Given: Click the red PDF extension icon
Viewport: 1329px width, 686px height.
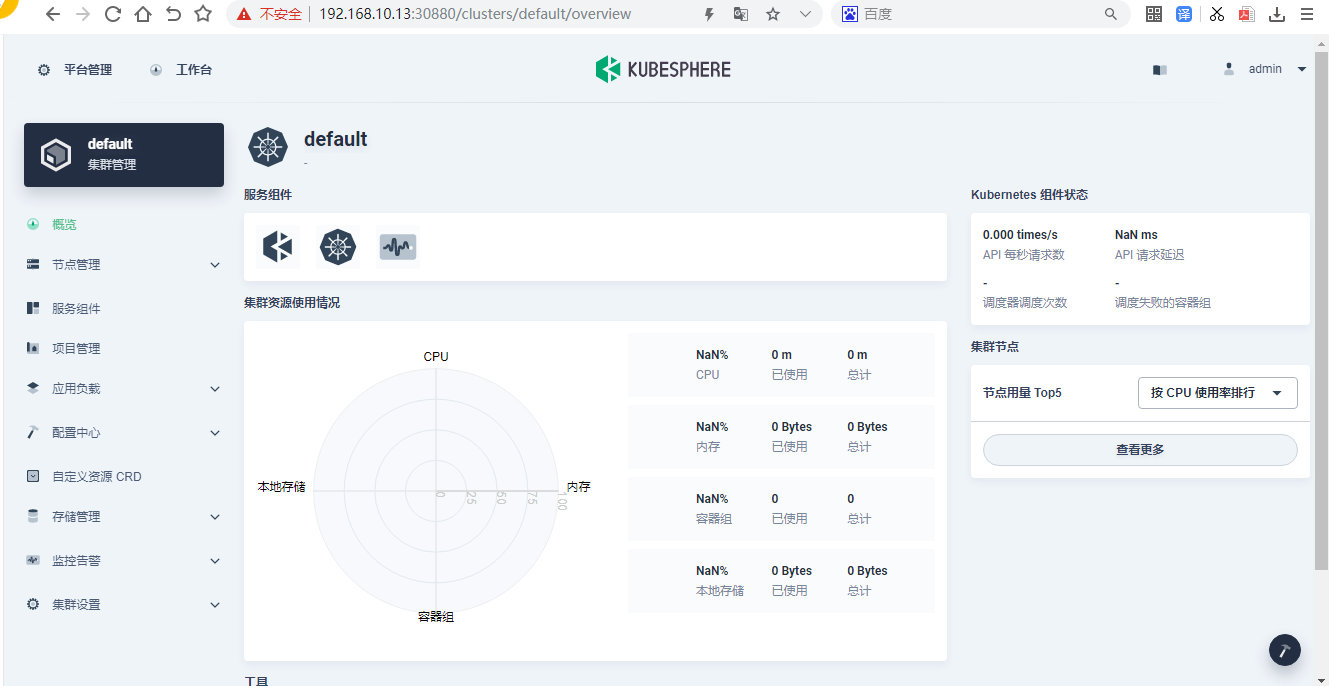Looking at the screenshot, I should pyautogui.click(x=1247, y=14).
